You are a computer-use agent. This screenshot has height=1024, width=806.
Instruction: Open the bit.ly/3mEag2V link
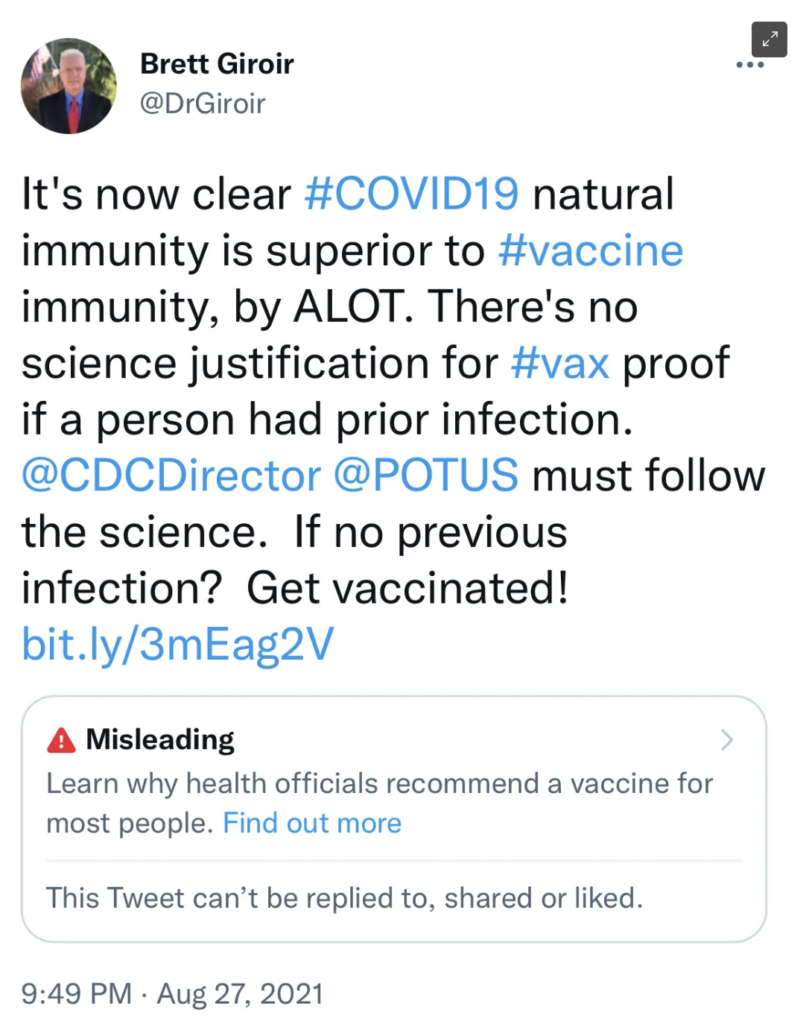(175, 647)
